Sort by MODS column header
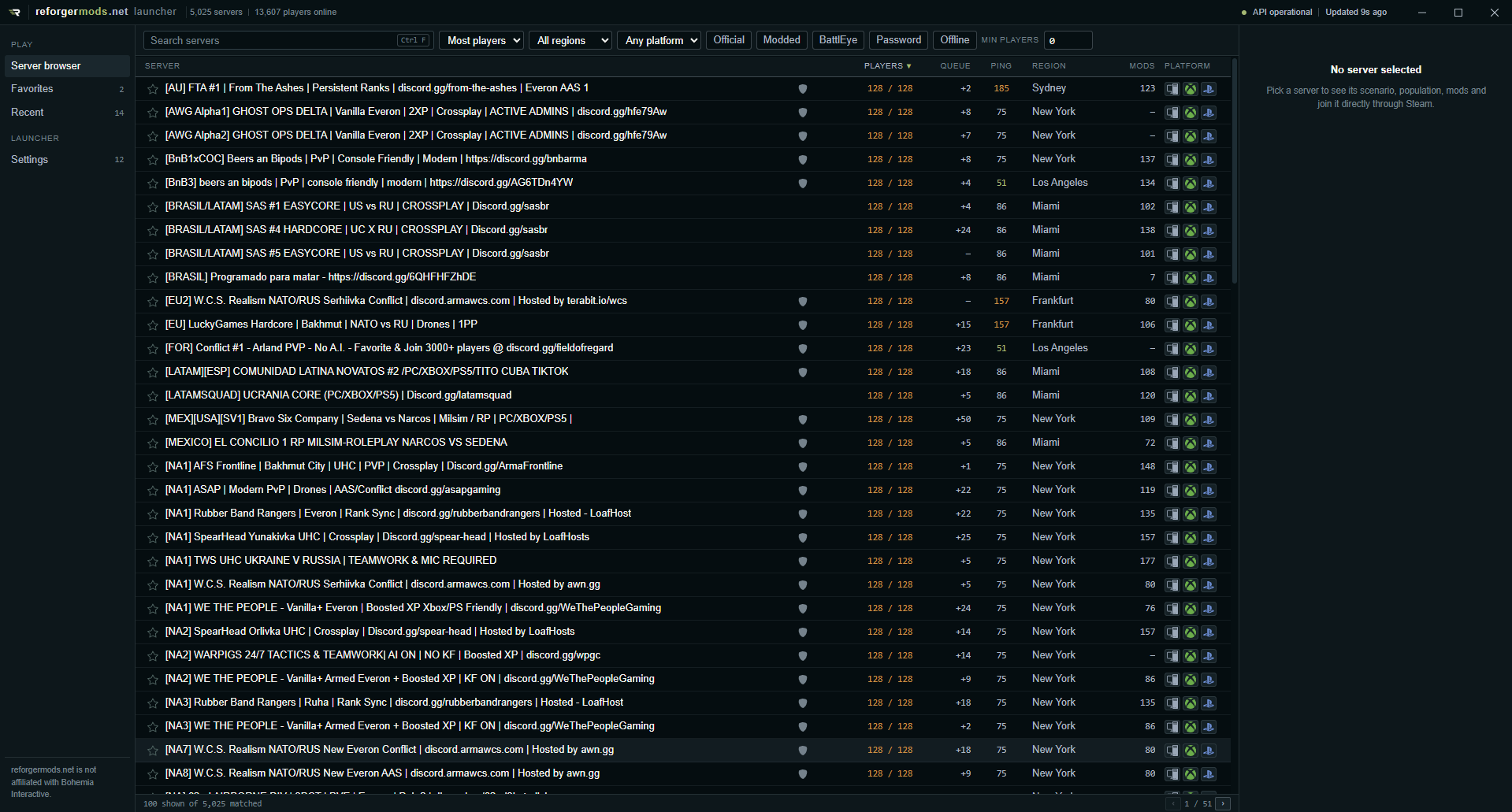 pyautogui.click(x=1142, y=66)
